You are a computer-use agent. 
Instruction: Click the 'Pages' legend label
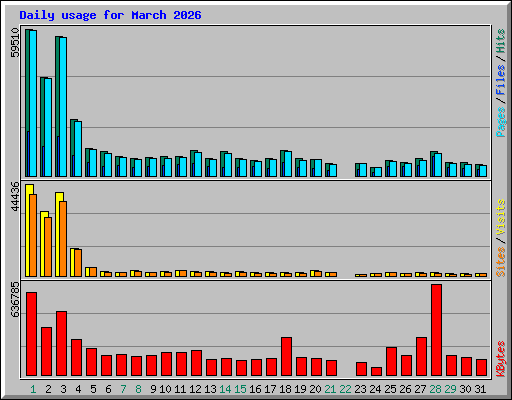tap(501, 122)
